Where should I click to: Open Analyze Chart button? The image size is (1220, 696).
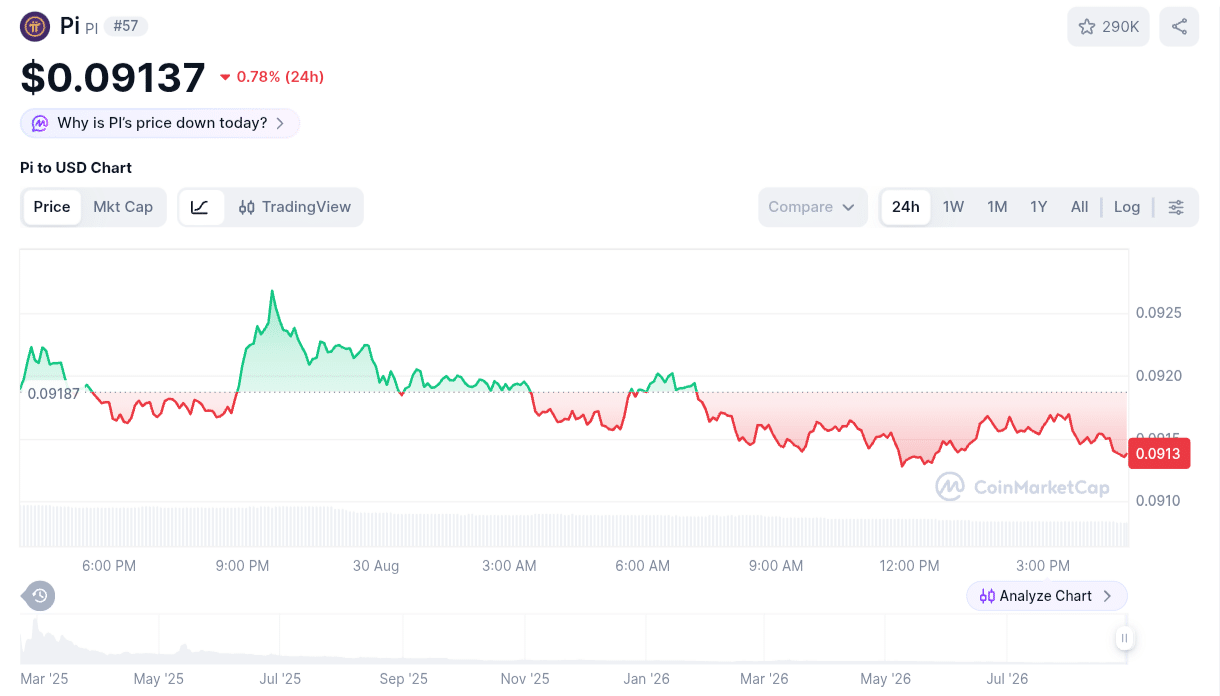click(x=1046, y=596)
